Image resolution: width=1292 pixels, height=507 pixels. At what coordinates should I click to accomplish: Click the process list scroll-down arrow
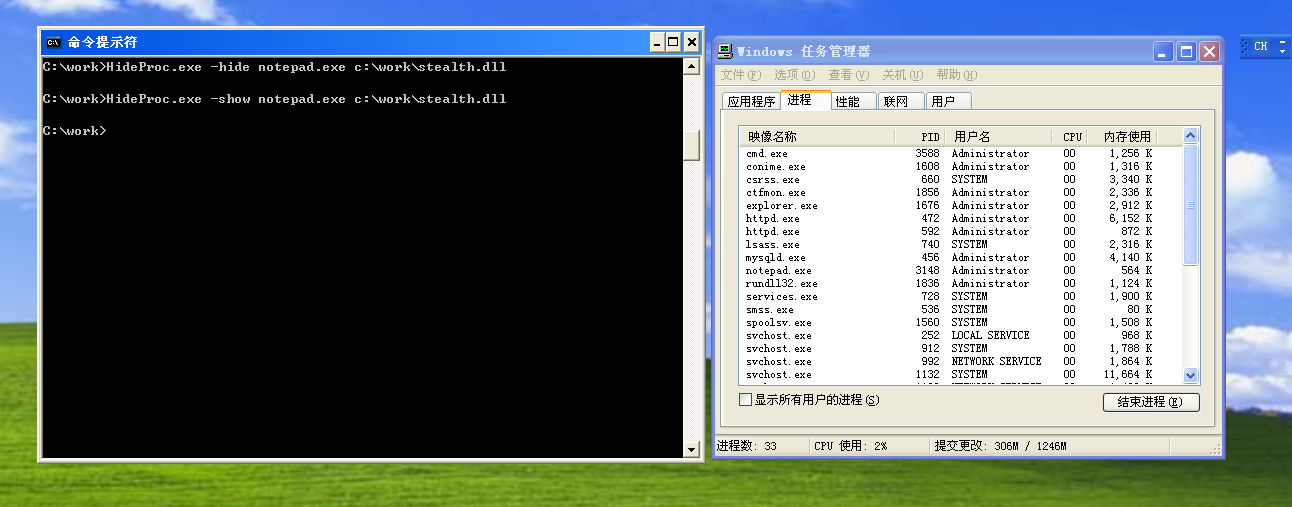1190,375
